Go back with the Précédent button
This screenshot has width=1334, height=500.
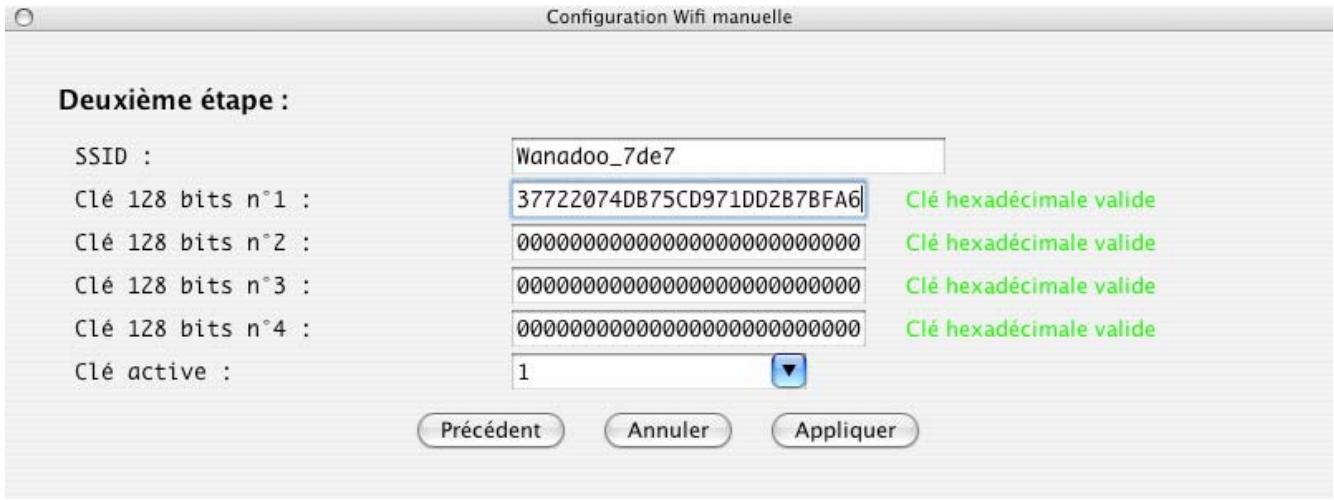click(491, 431)
